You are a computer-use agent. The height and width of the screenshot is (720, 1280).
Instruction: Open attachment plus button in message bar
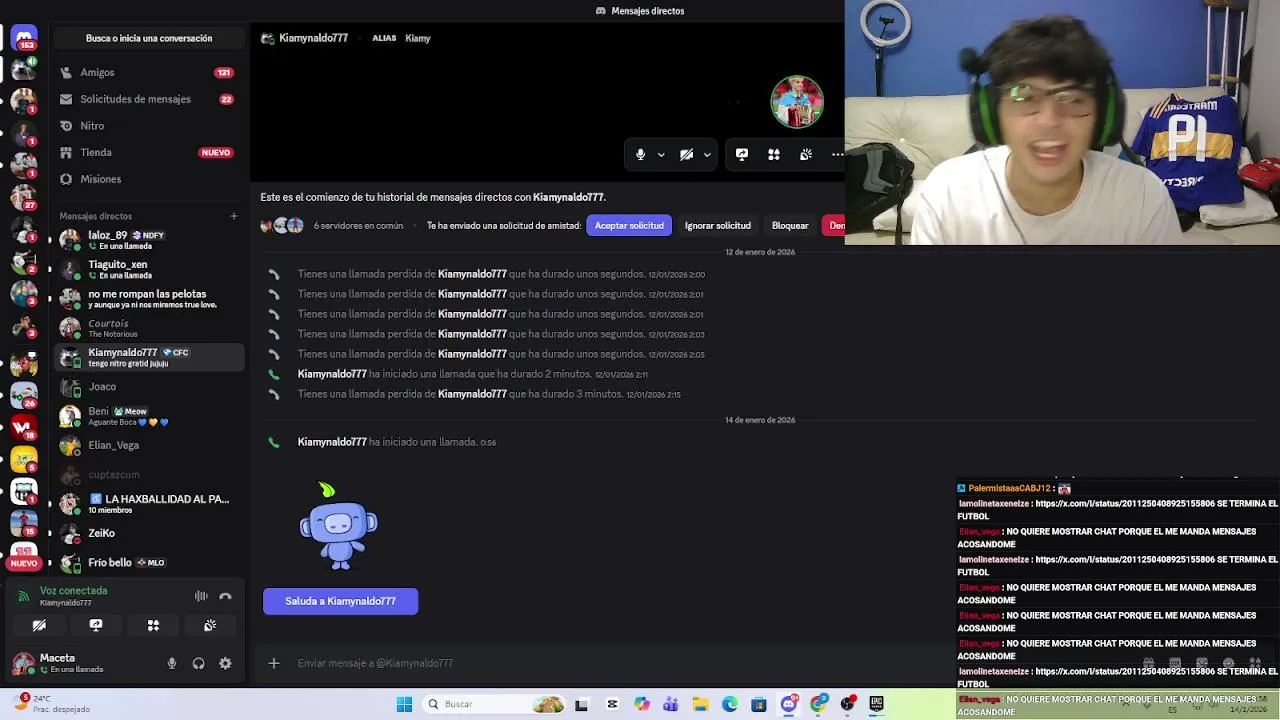pyautogui.click(x=274, y=663)
